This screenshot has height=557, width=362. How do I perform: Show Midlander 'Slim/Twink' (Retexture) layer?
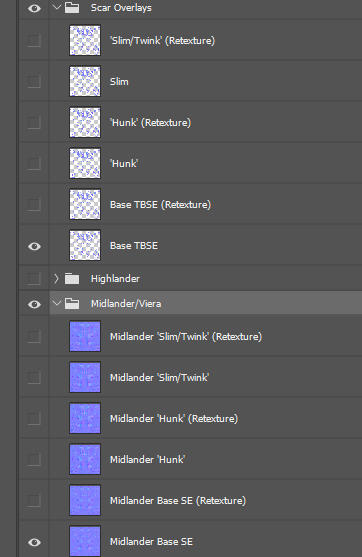pos(34,336)
